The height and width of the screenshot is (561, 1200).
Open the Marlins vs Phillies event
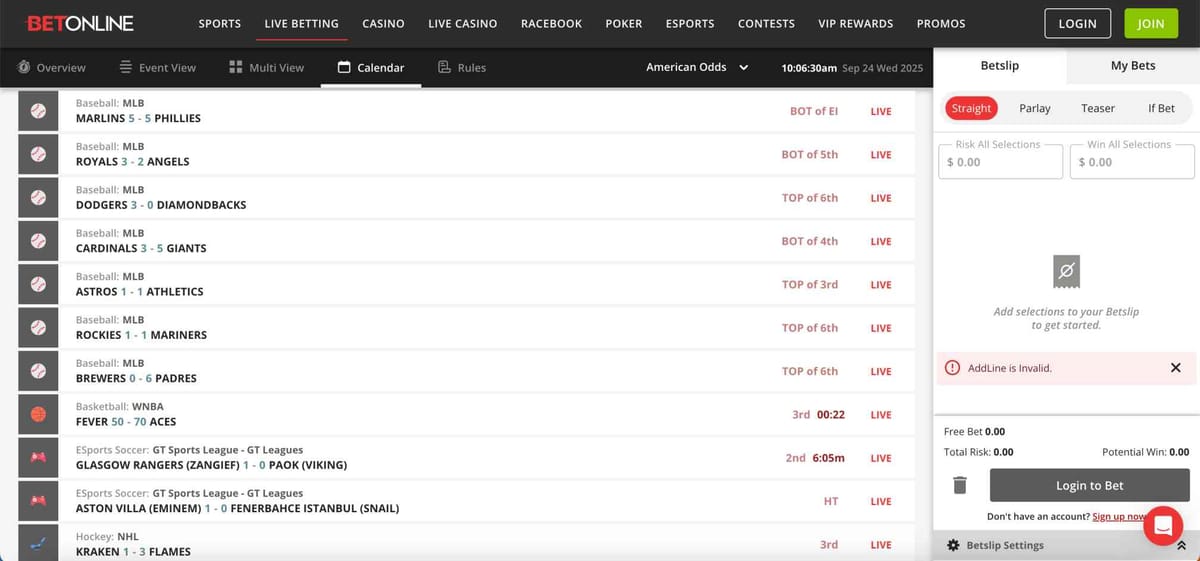click(x=466, y=111)
